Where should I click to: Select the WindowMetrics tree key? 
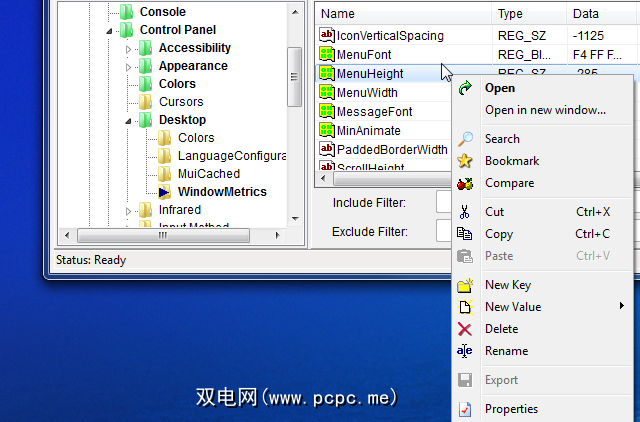222,192
